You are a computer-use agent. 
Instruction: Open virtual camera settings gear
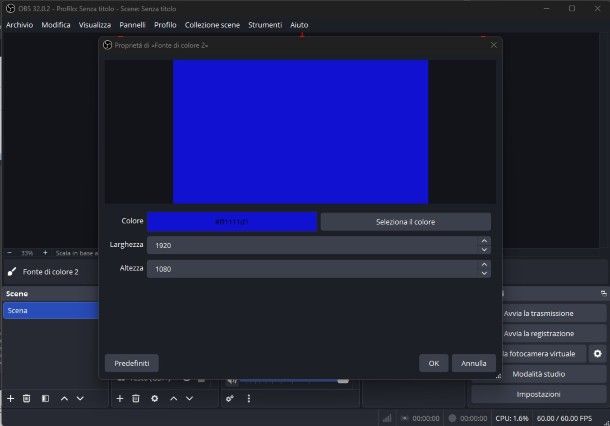coord(597,354)
